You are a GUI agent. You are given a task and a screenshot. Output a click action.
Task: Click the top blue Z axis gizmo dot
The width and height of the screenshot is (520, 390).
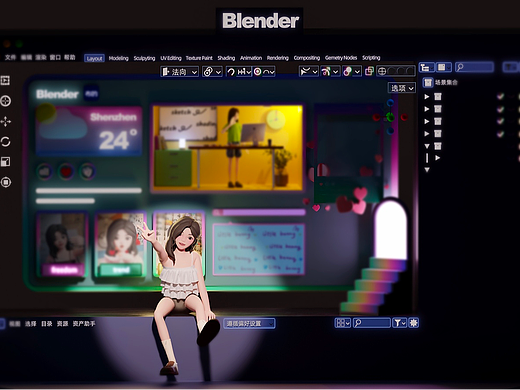pyautogui.click(x=390, y=103)
